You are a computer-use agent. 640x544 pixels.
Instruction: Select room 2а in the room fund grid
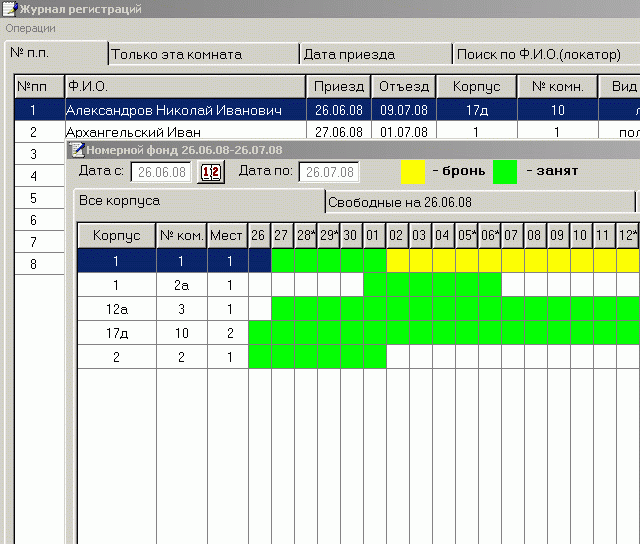[x=182, y=285]
